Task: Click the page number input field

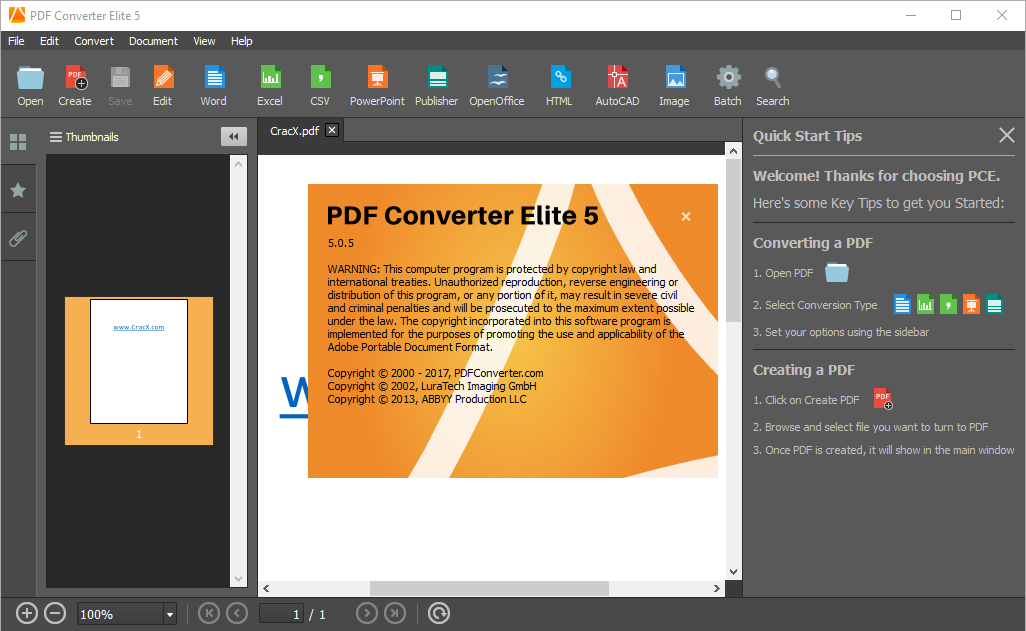Action: click(281, 614)
